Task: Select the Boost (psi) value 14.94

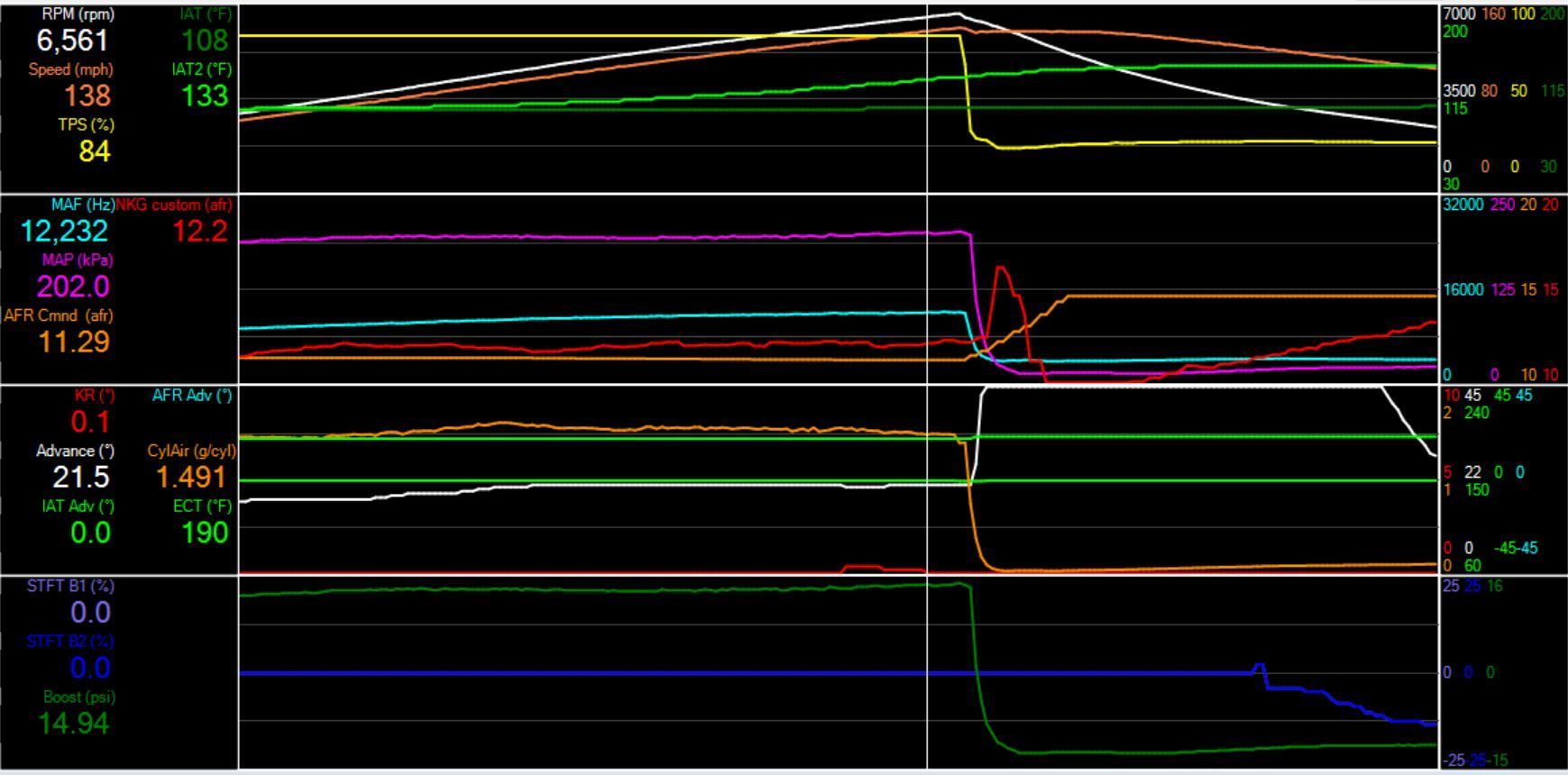Action: pos(73,723)
